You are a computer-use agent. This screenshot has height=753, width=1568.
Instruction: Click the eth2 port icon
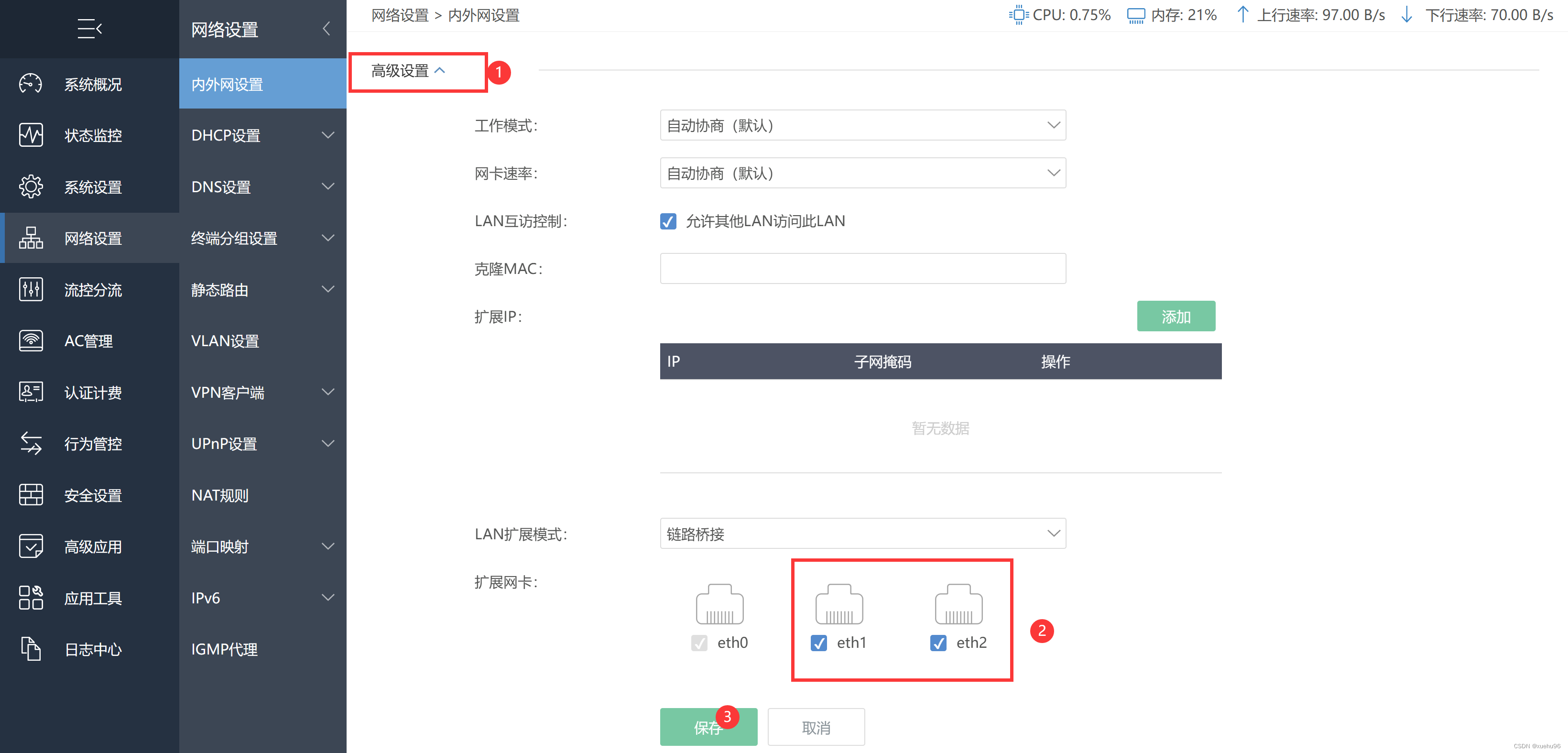[958, 604]
